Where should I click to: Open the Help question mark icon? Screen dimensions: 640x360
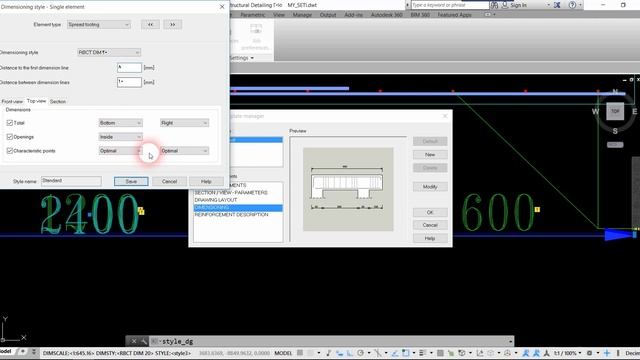[572, 5]
